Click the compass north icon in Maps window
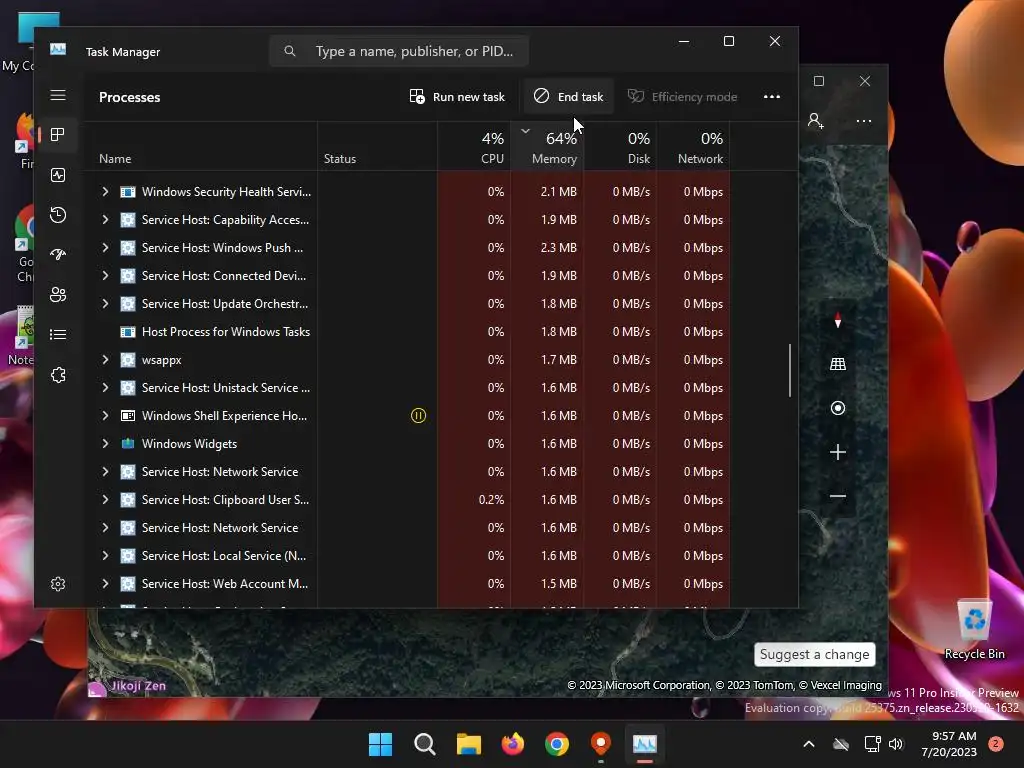 tap(838, 321)
